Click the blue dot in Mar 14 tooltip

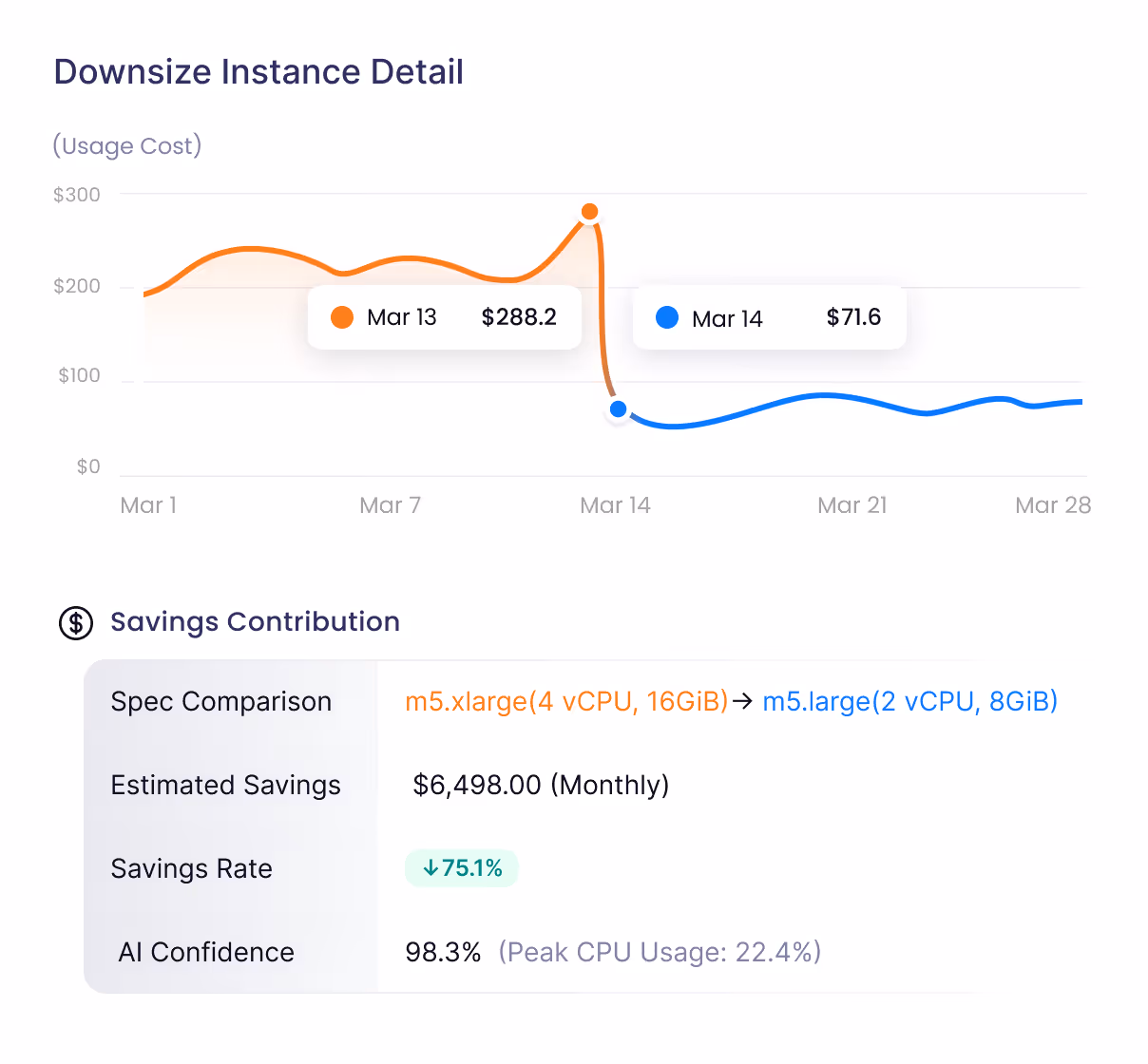(x=667, y=317)
